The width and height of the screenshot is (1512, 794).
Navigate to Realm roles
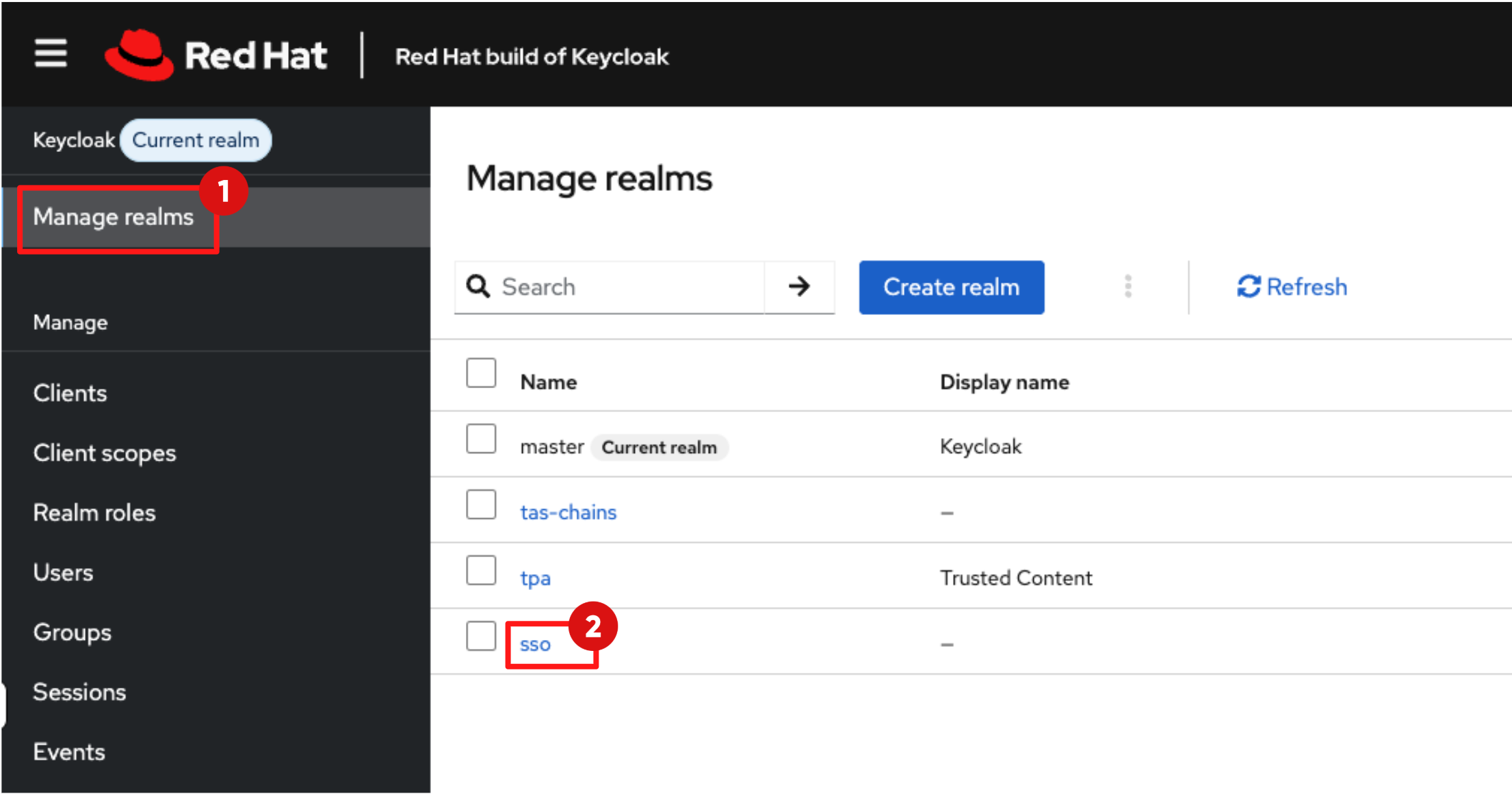tap(94, 513)
